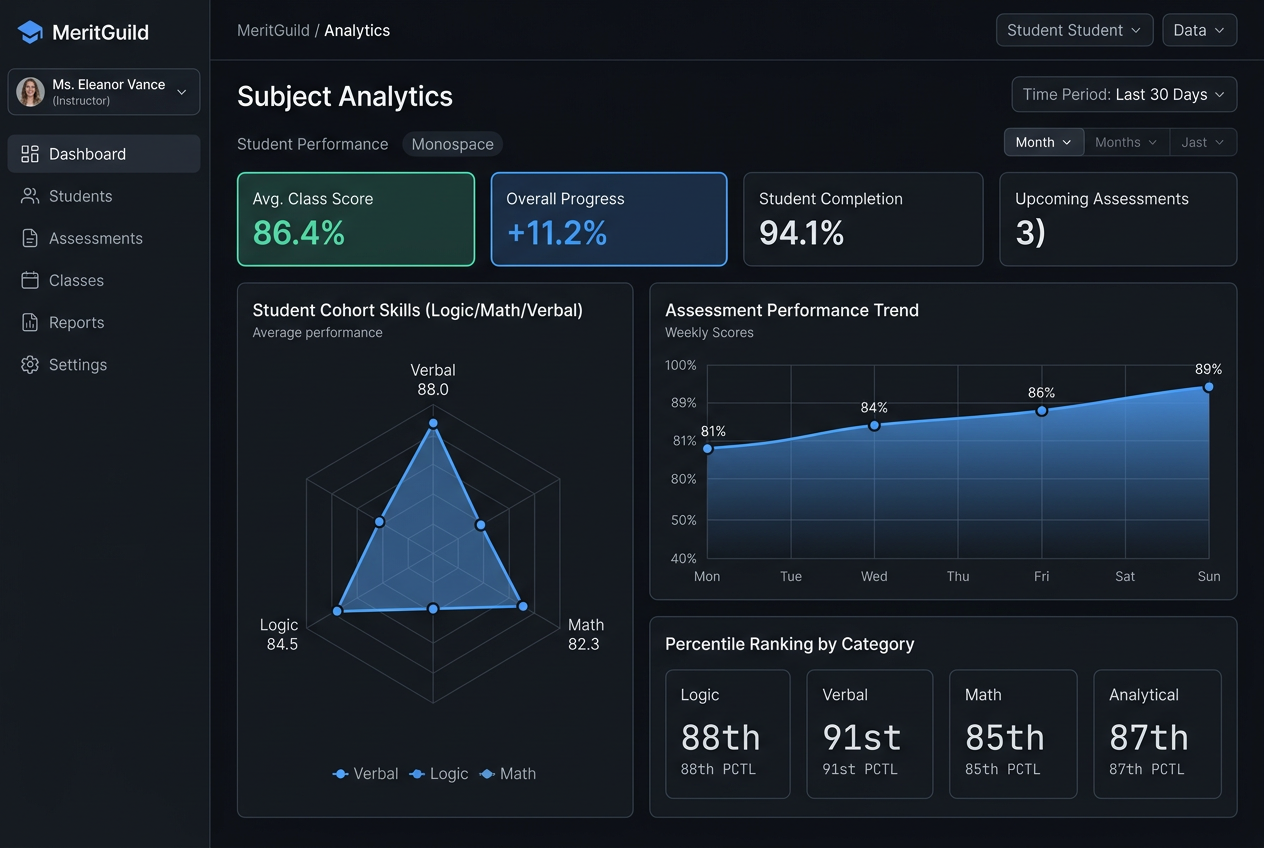Viewport: 1264px width, 848px height.
Task: Click the Monospace tag pill
Action: click(452, 144)
